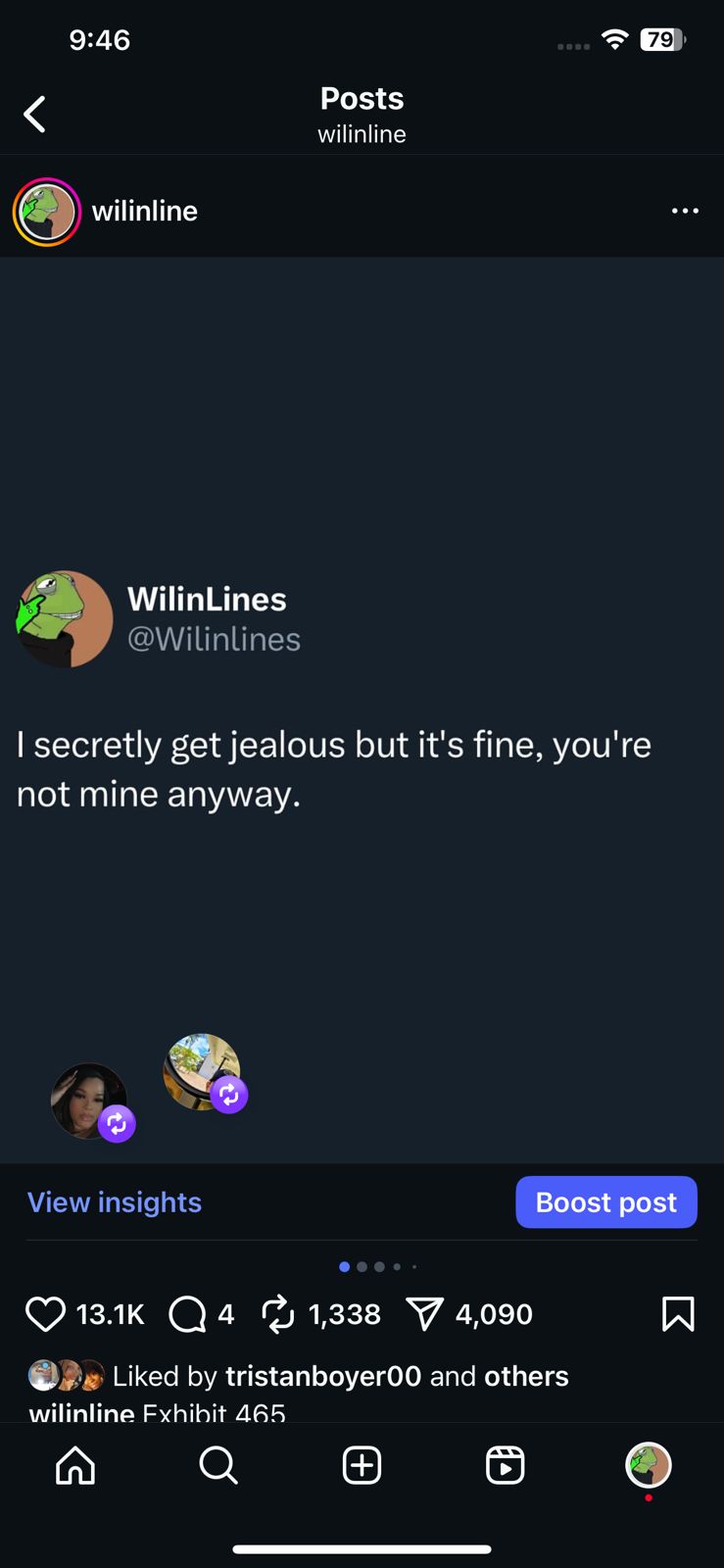Open "others" to view likes list
724x1568 pixels.
(x=526, y=1376)
